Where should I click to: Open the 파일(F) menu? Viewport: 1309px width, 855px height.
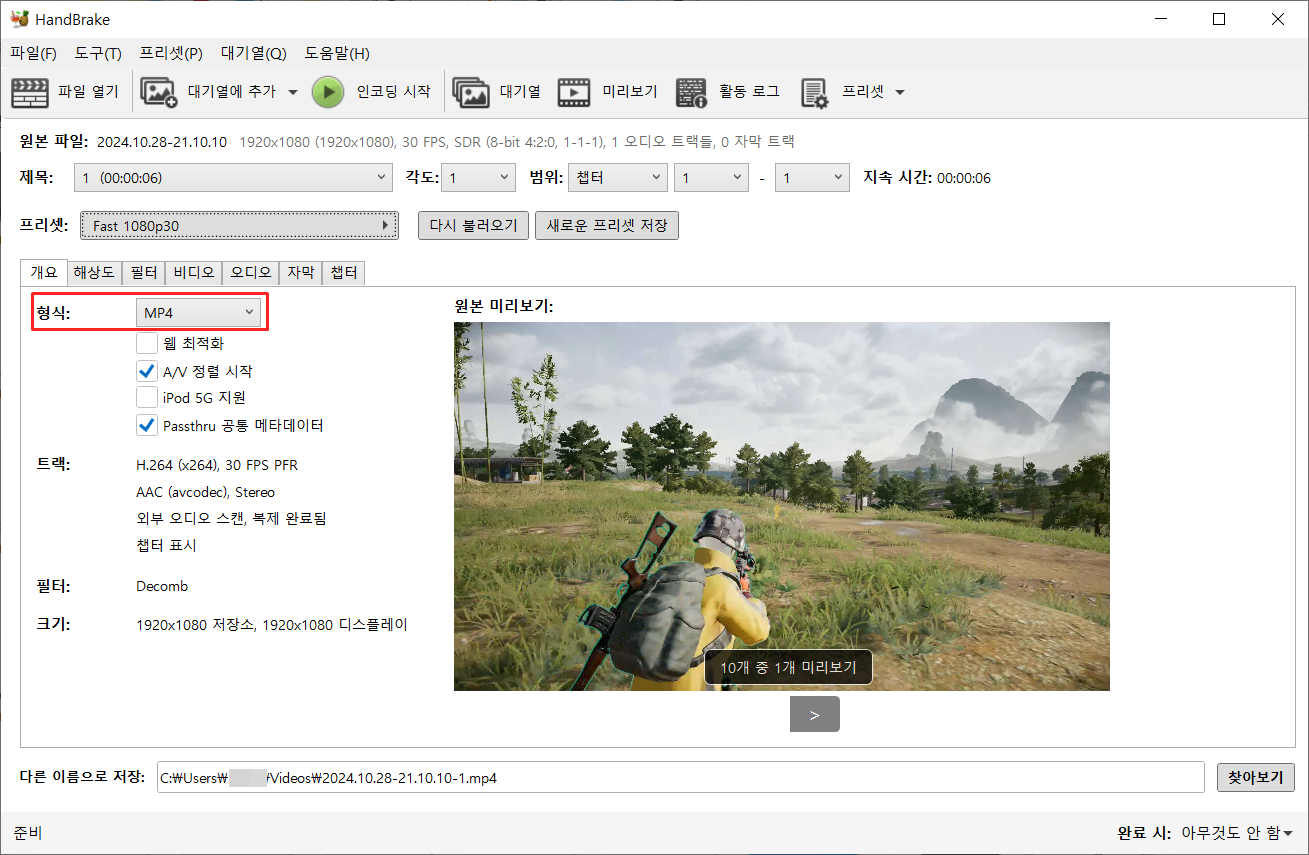click(x=33, y=53)
